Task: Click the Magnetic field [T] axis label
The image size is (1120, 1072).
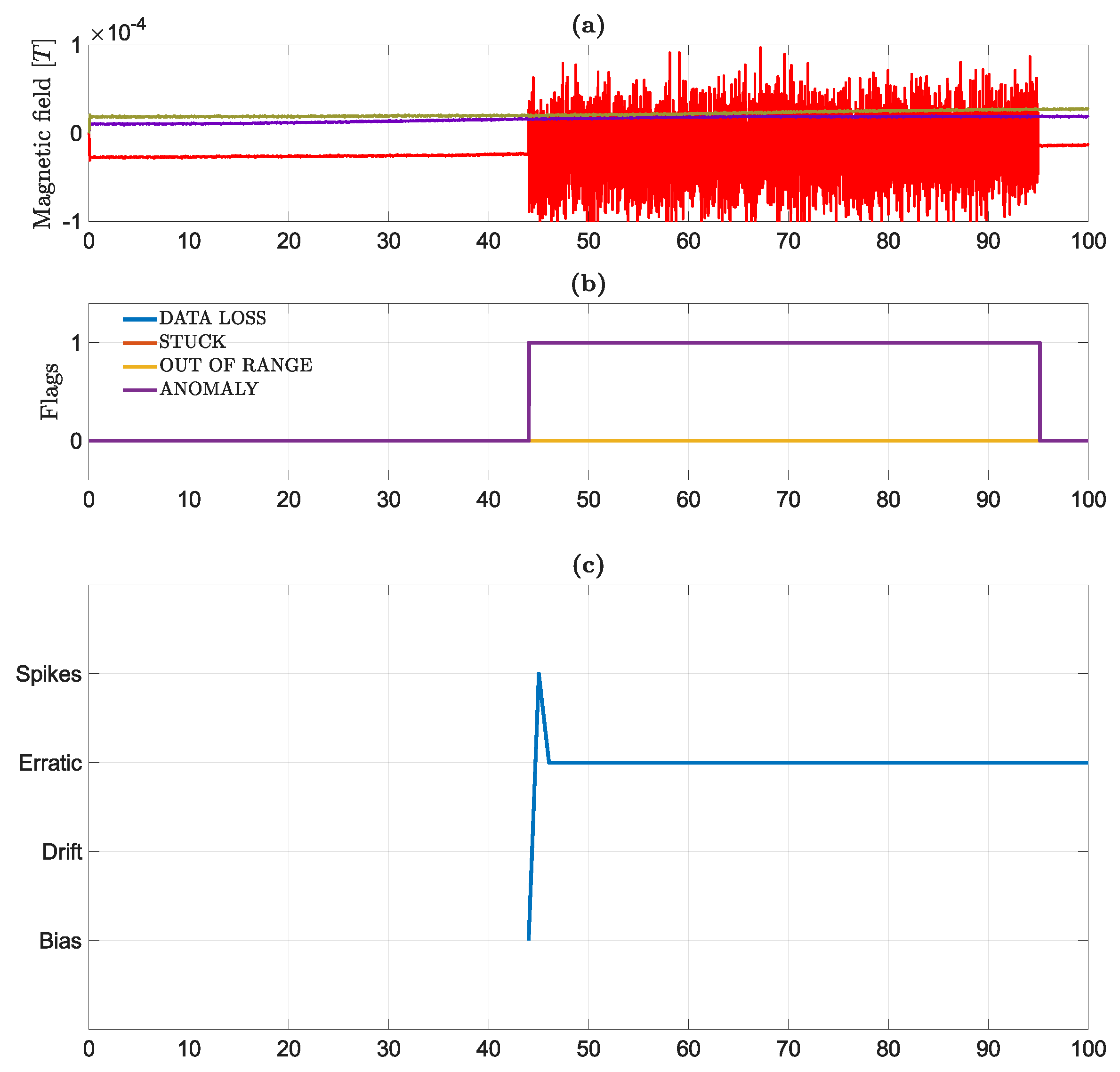Action: pyautogui.click(x=43, y=134)
